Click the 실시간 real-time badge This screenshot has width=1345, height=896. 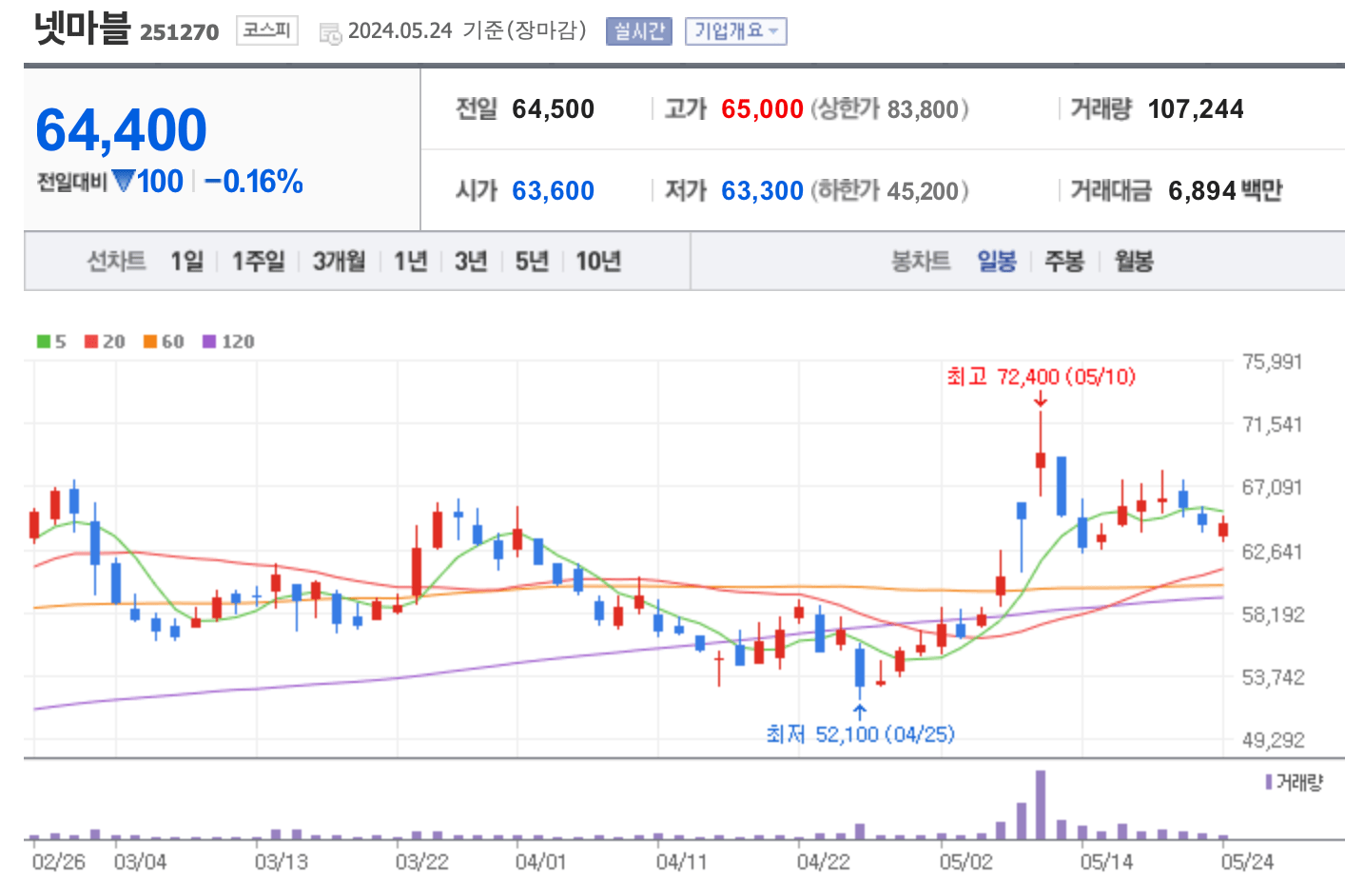638,31
